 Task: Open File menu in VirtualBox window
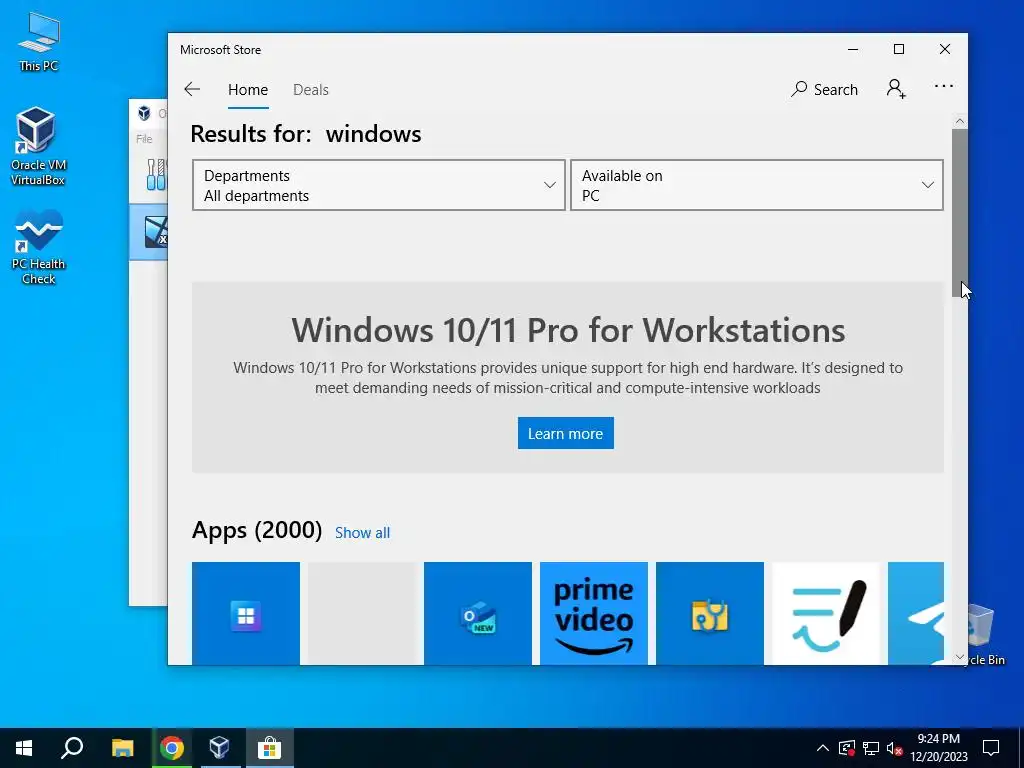144,138
